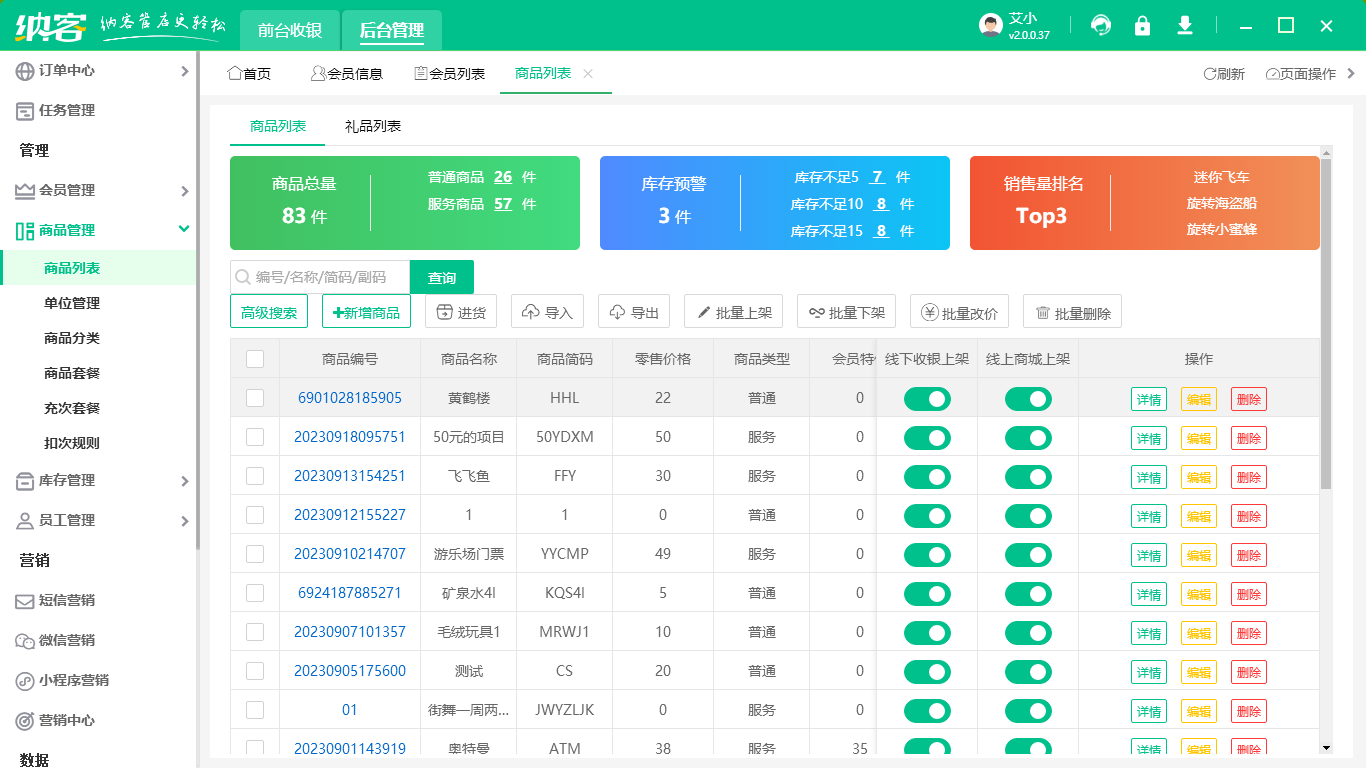Click the 批量删除 batch delete icon

pos(1044,311)
